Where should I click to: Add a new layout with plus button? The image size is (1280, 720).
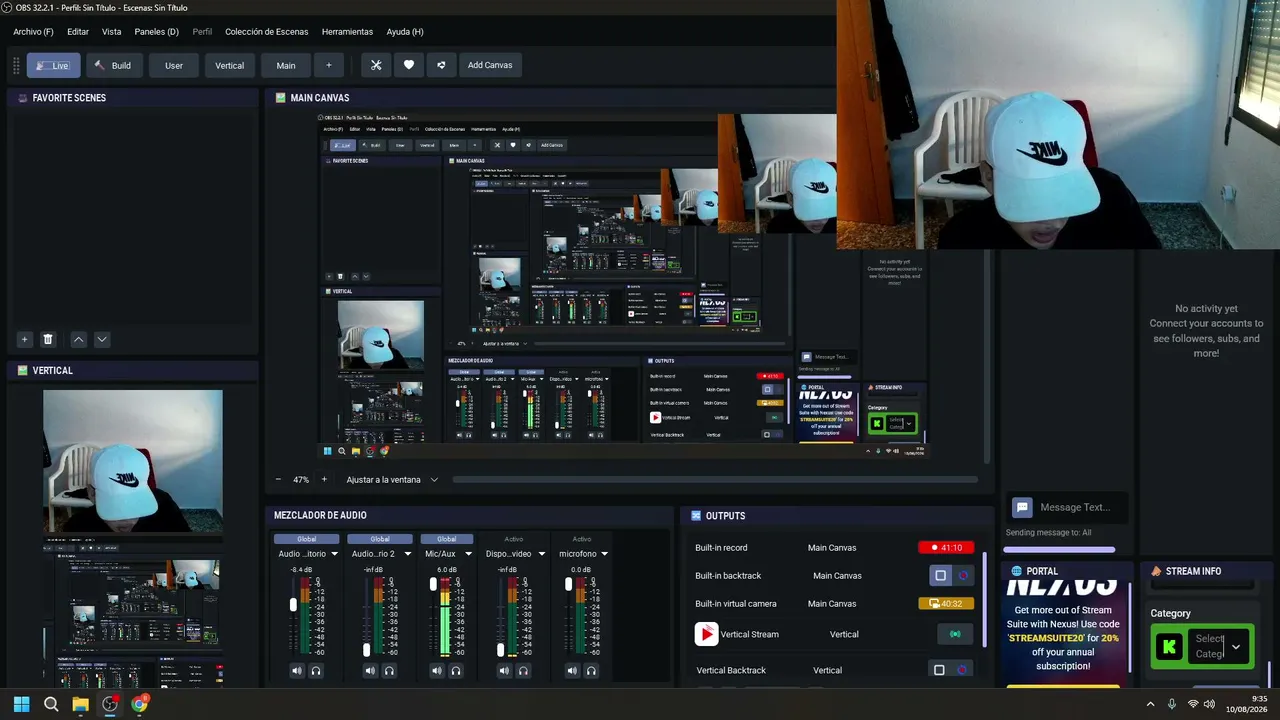329,65
